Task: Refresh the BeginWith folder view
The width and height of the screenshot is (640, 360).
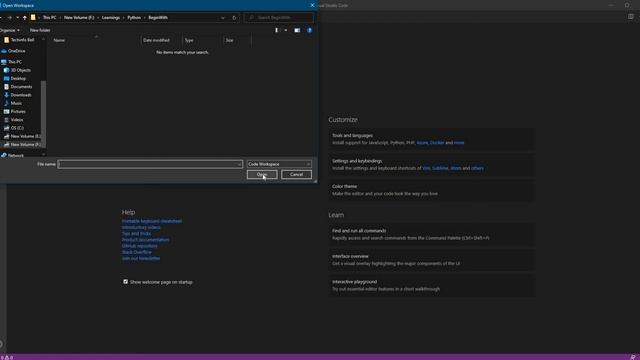Action: point(234,18)
